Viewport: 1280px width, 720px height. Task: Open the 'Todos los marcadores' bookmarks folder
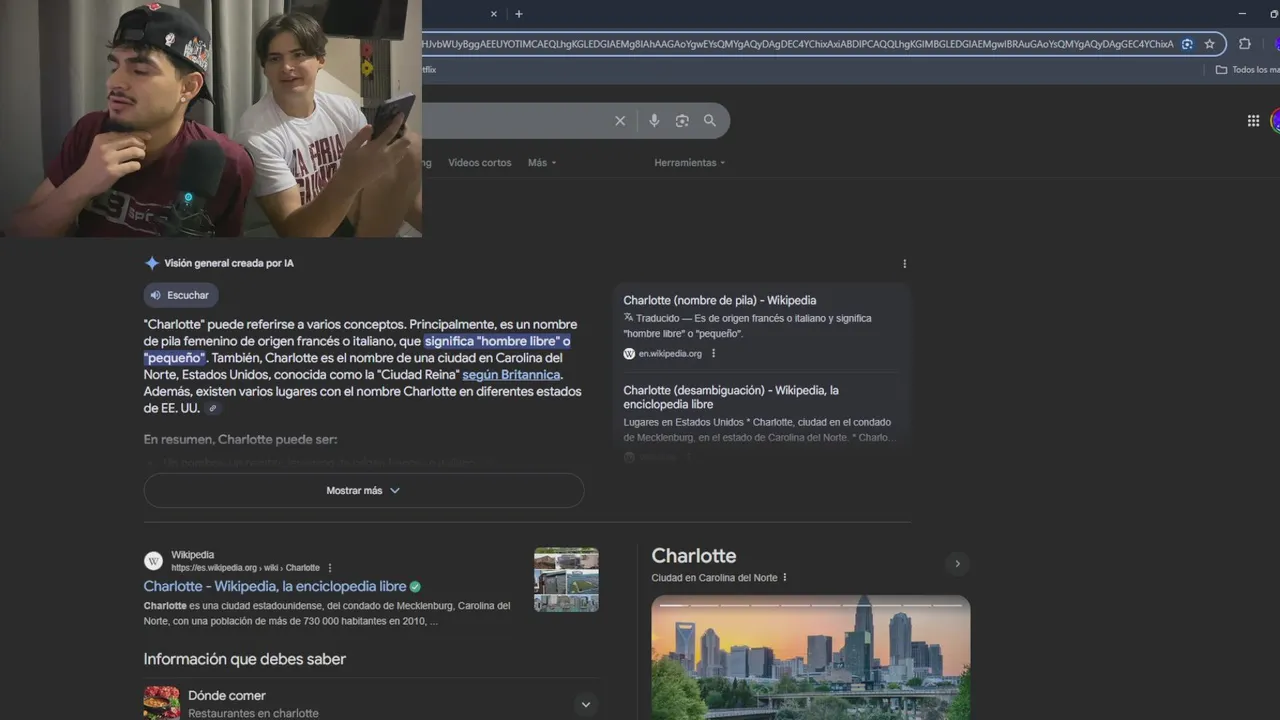[1247, 70]
